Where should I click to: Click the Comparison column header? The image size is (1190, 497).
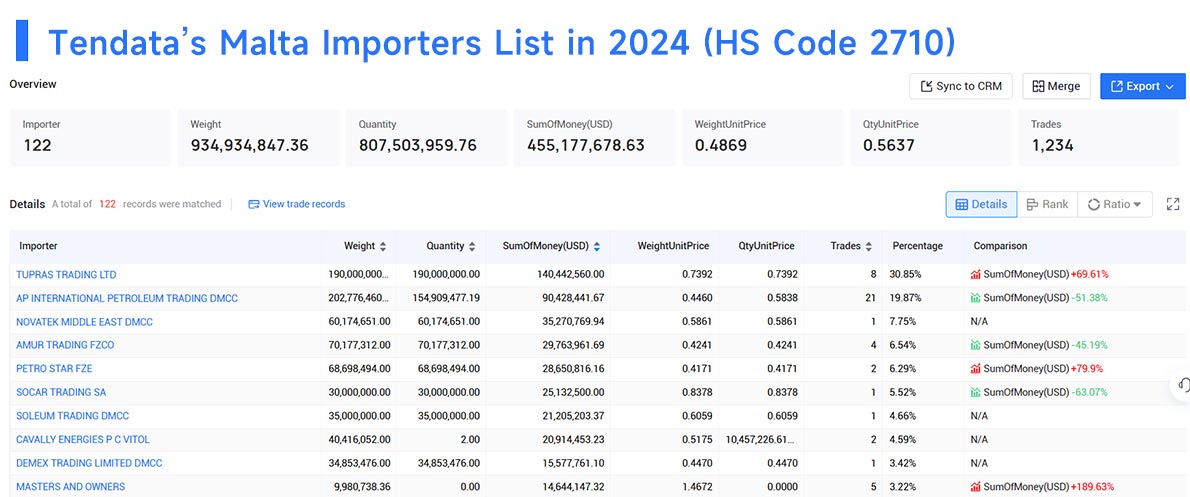click(1000, 247)
